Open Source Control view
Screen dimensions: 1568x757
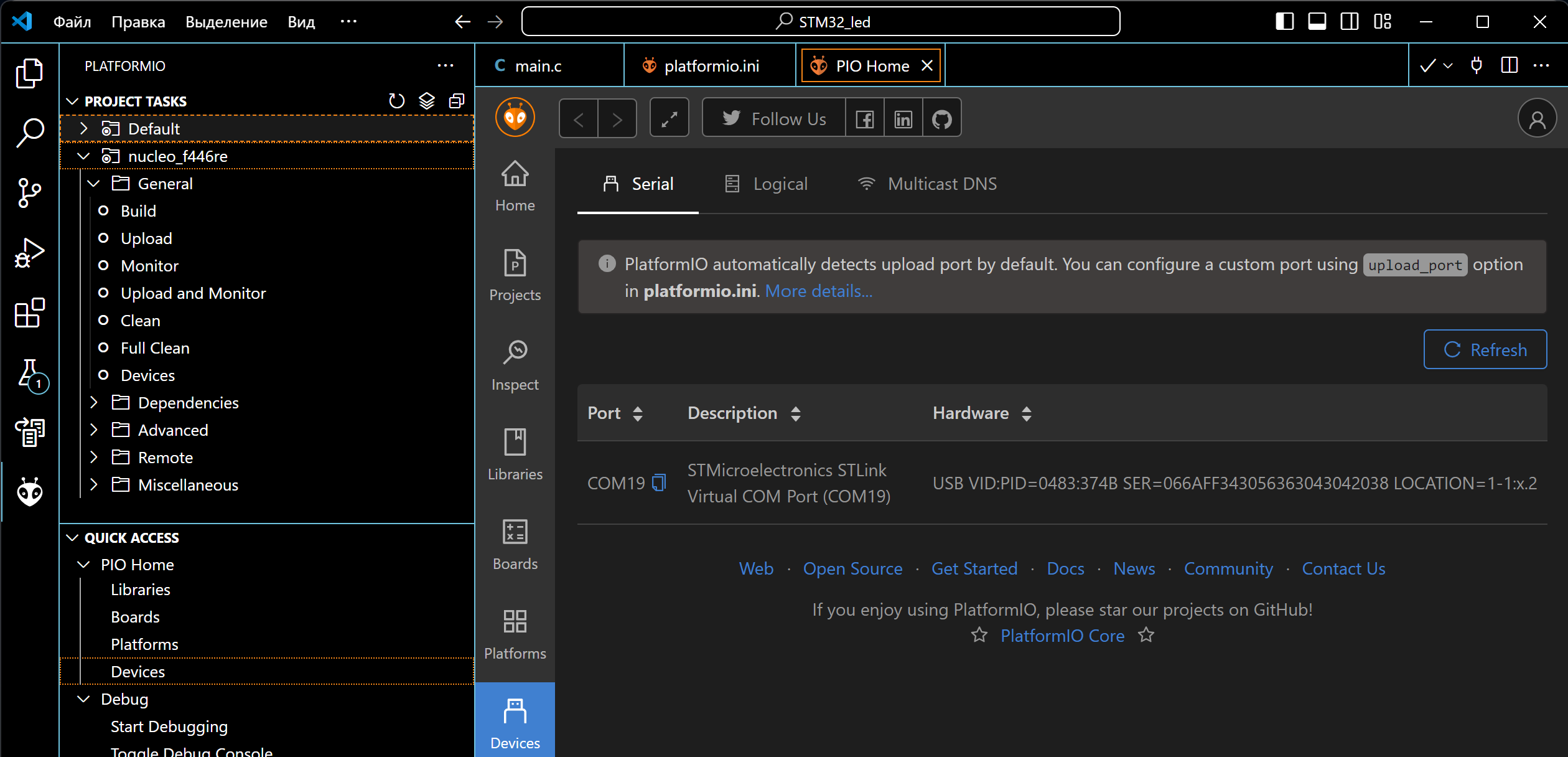[29, 193]
